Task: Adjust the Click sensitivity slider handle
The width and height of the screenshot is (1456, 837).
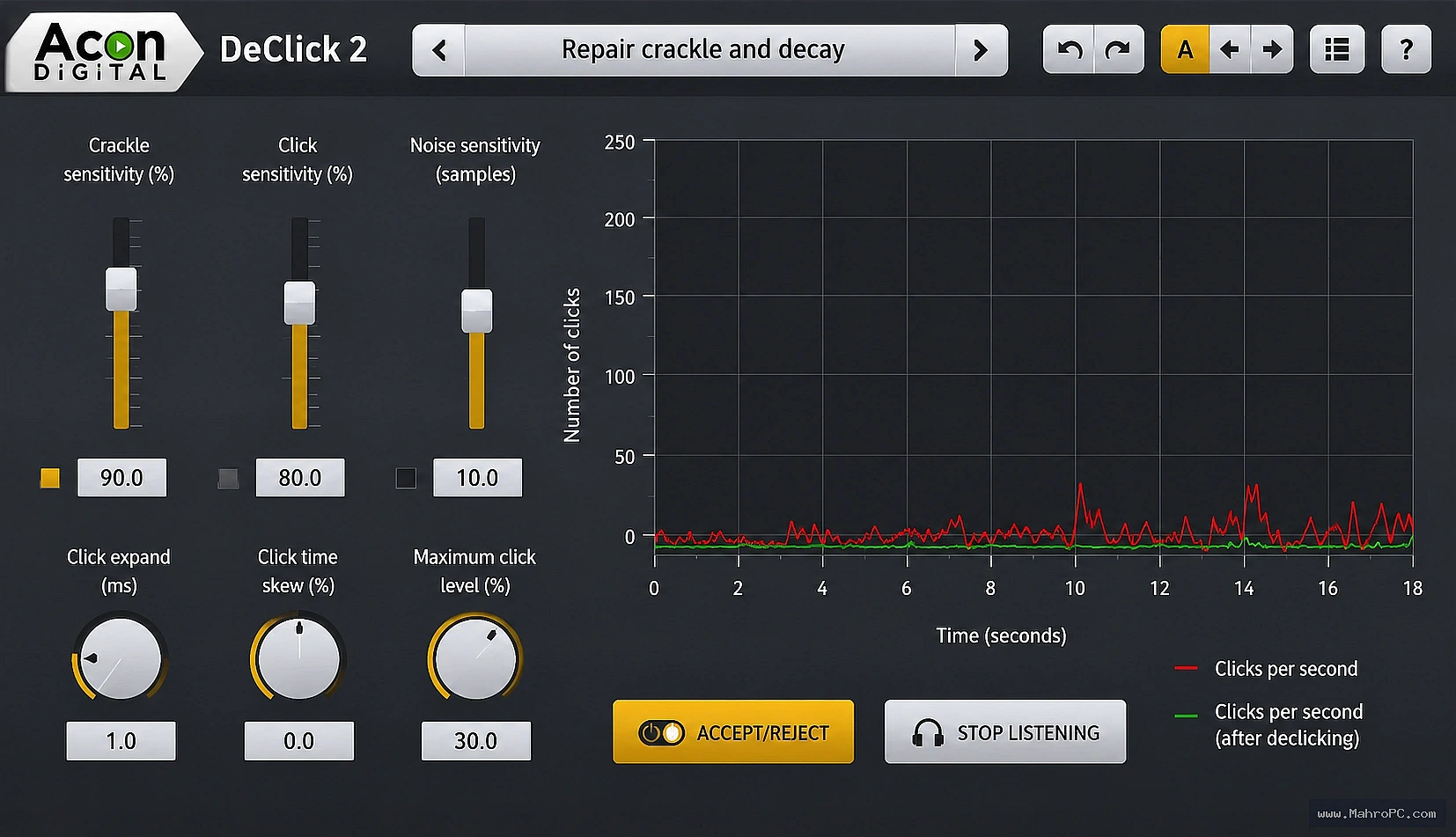Action: [x=299, y=303]
